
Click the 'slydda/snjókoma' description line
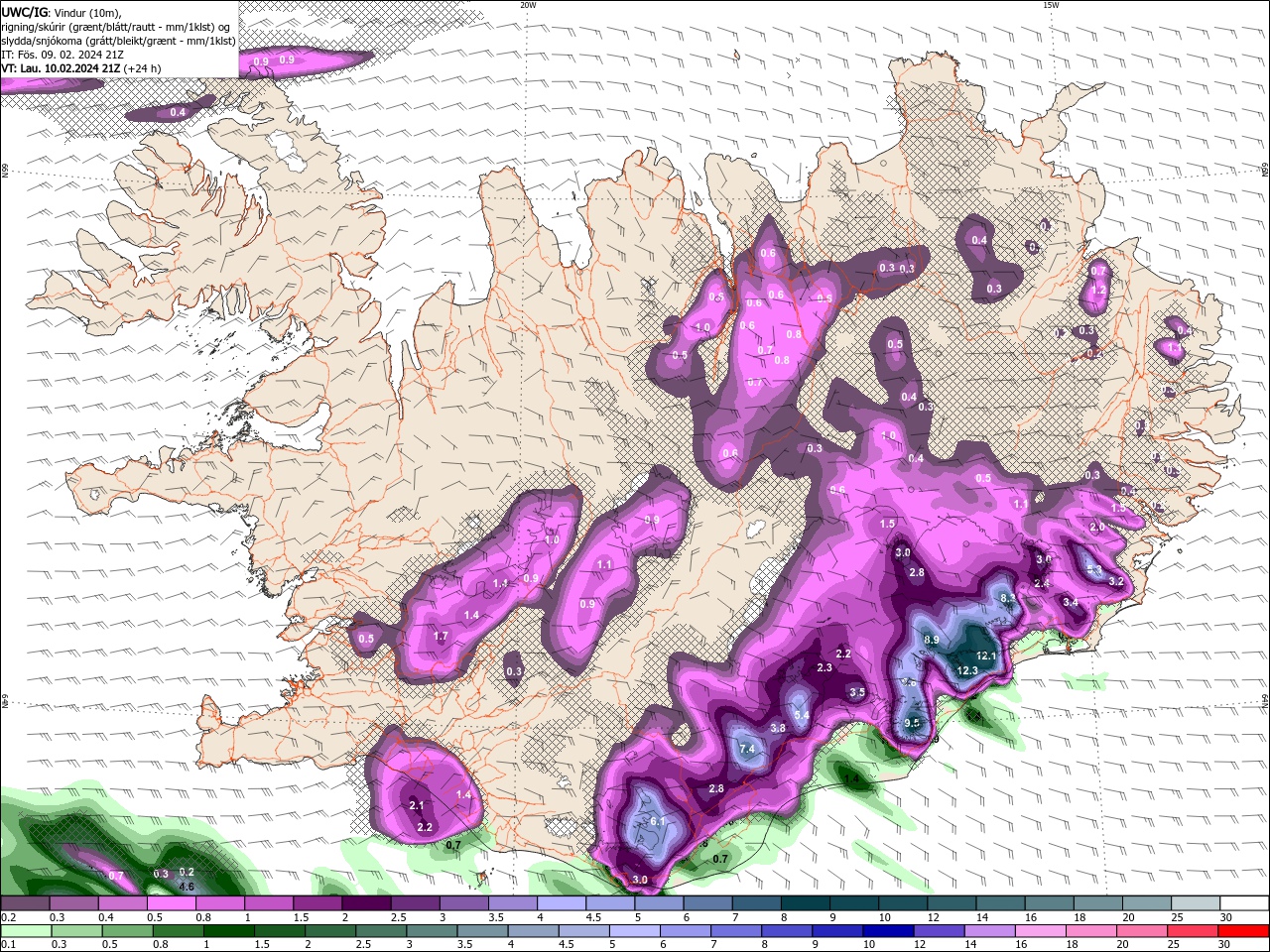[118, 41]
